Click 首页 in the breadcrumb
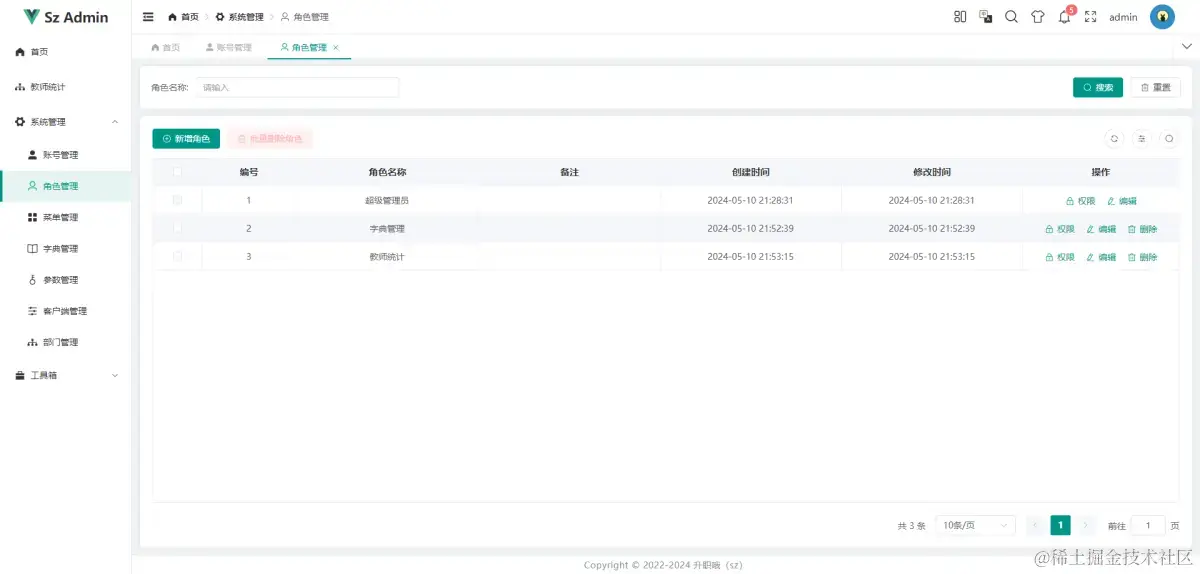1200x574 pixels. click(x=183, y=17)
